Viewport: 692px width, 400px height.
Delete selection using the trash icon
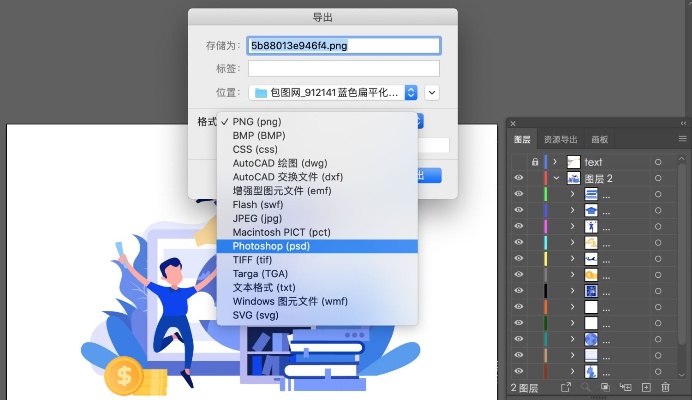tap(665, 387)
